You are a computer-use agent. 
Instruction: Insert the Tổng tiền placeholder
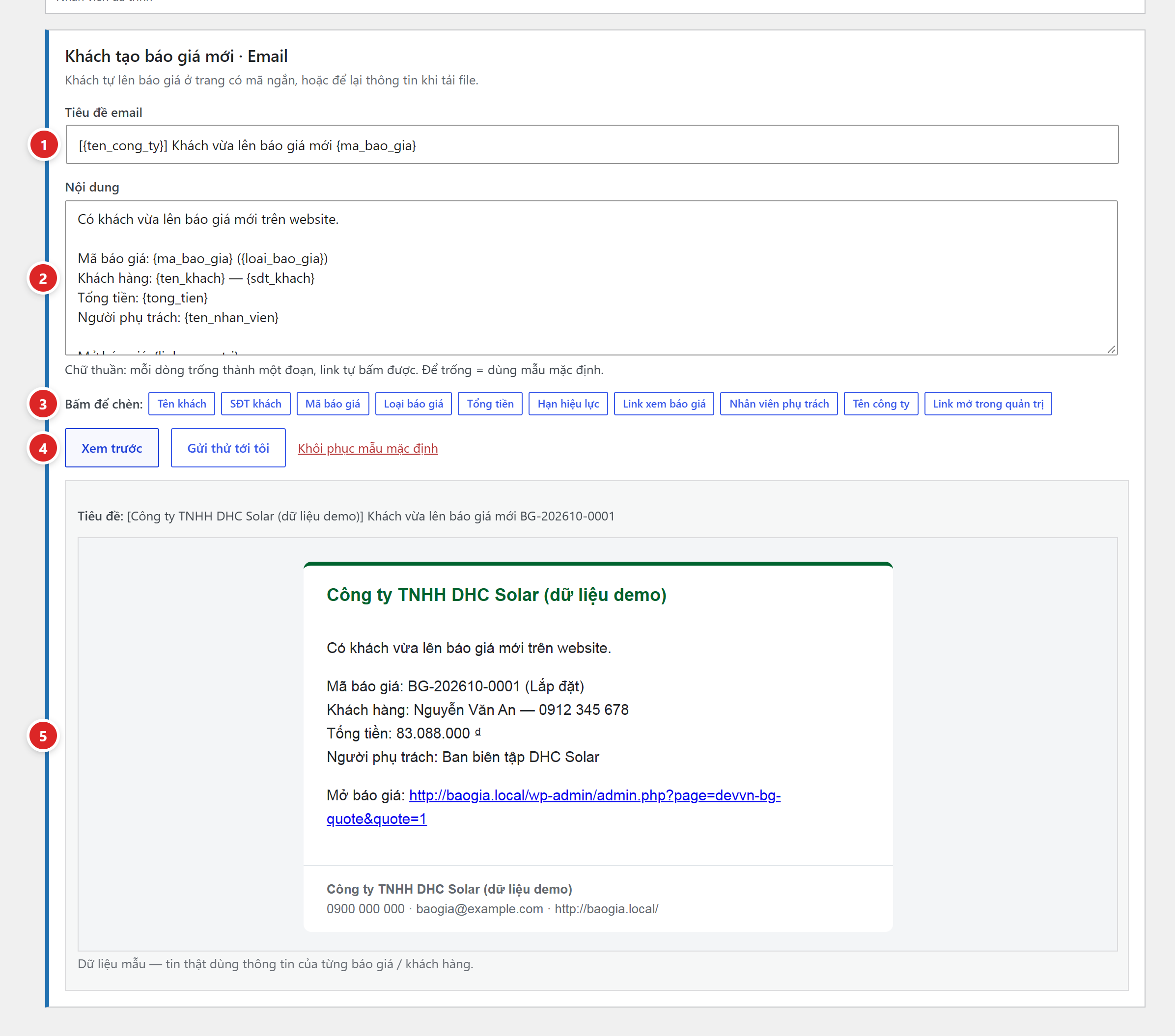point(490,404)
